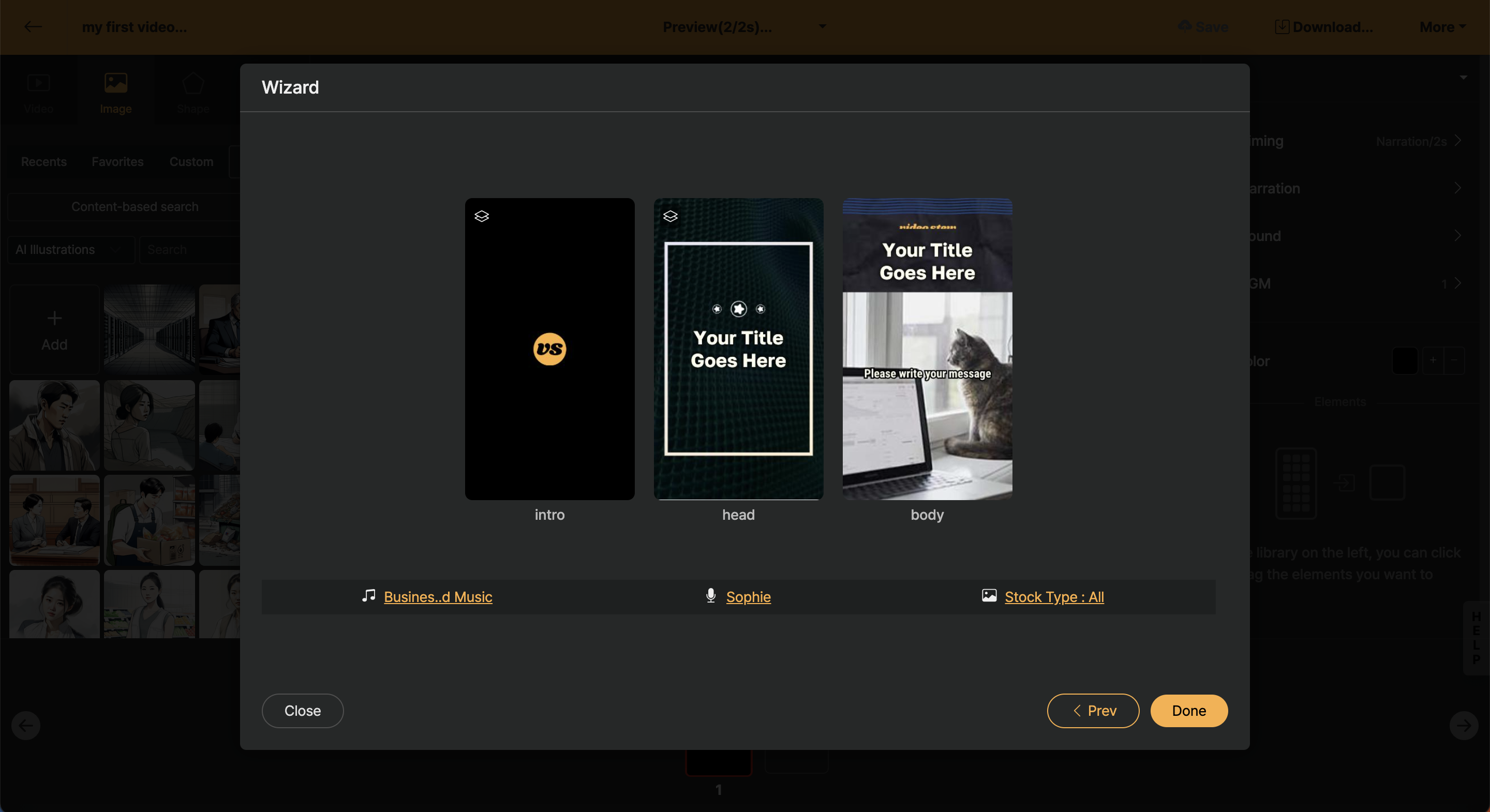Click the back arrow in top bar
Image resolution: width=1490 pixels, height=812 pixels.
pos(33,26)
